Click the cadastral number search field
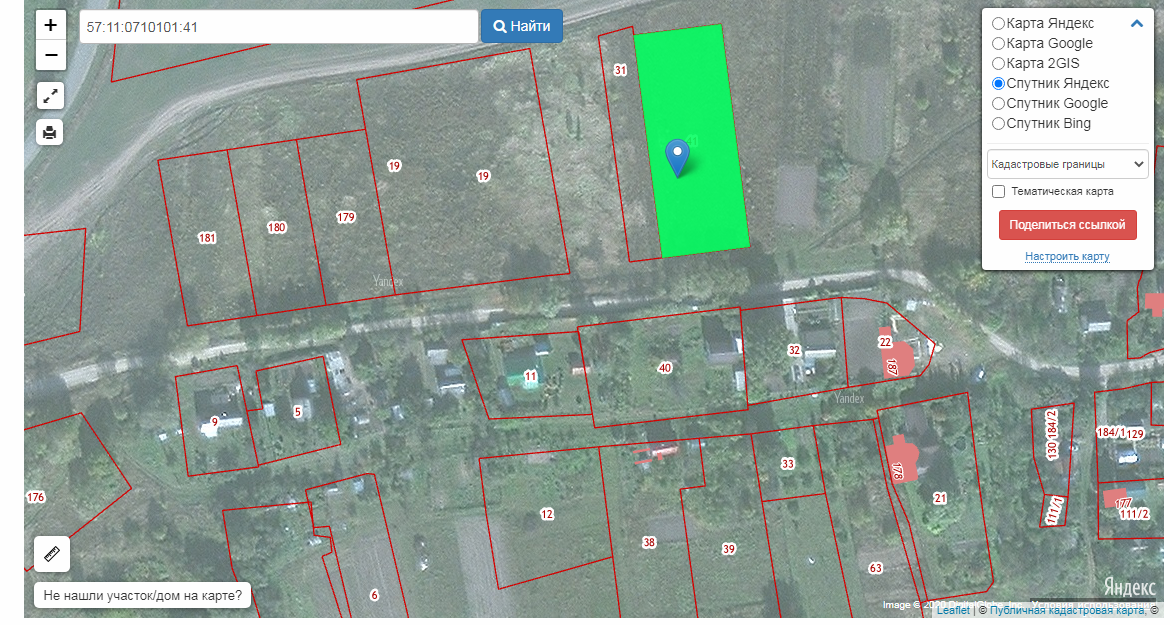The width and height of the screenshot is (1170, 625). click(x=278, y=27)
